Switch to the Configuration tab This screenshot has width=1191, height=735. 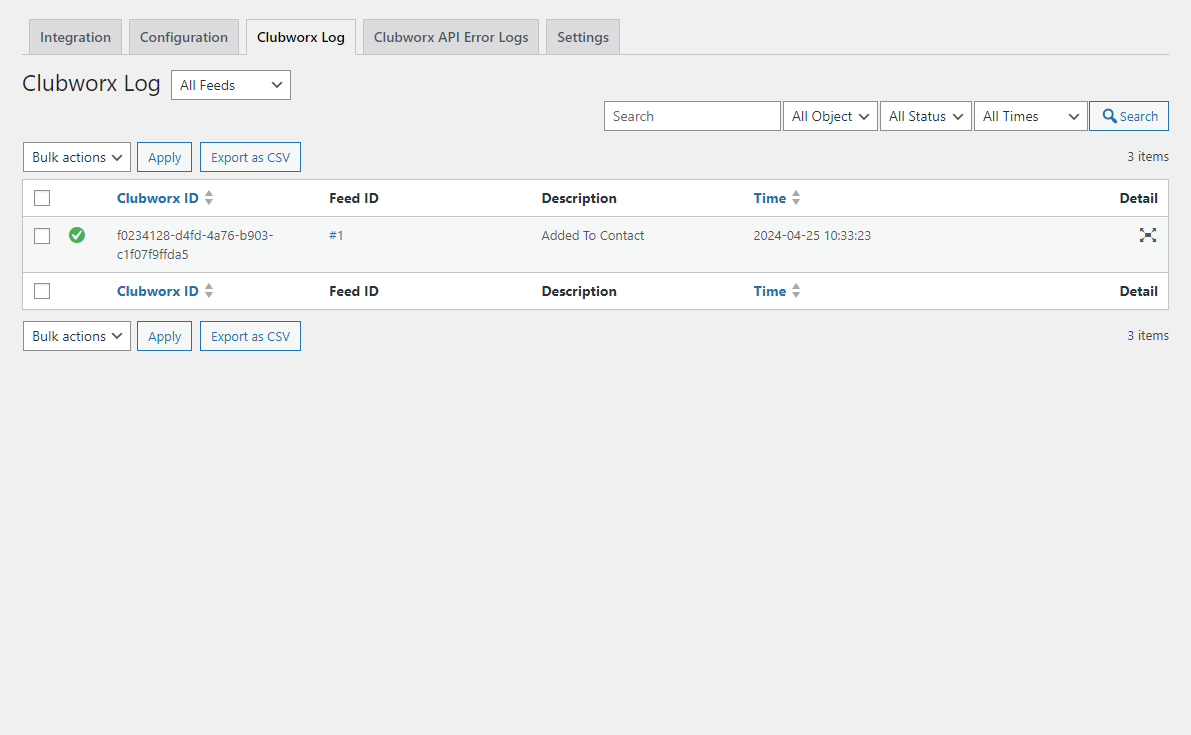184,37
